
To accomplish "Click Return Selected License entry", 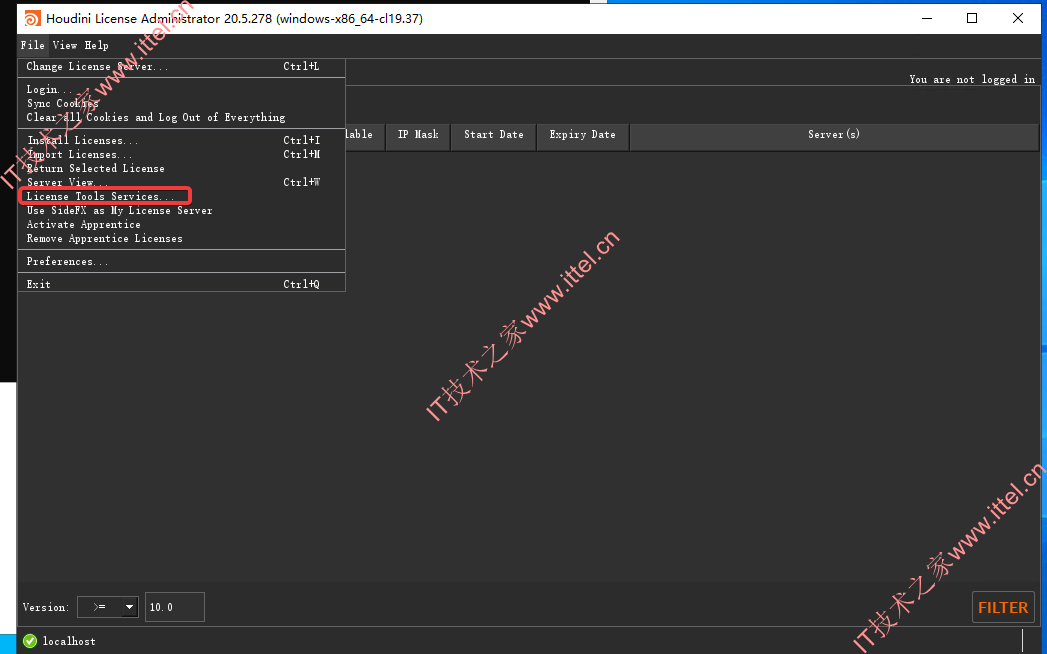I will click(x=181, y=168).
